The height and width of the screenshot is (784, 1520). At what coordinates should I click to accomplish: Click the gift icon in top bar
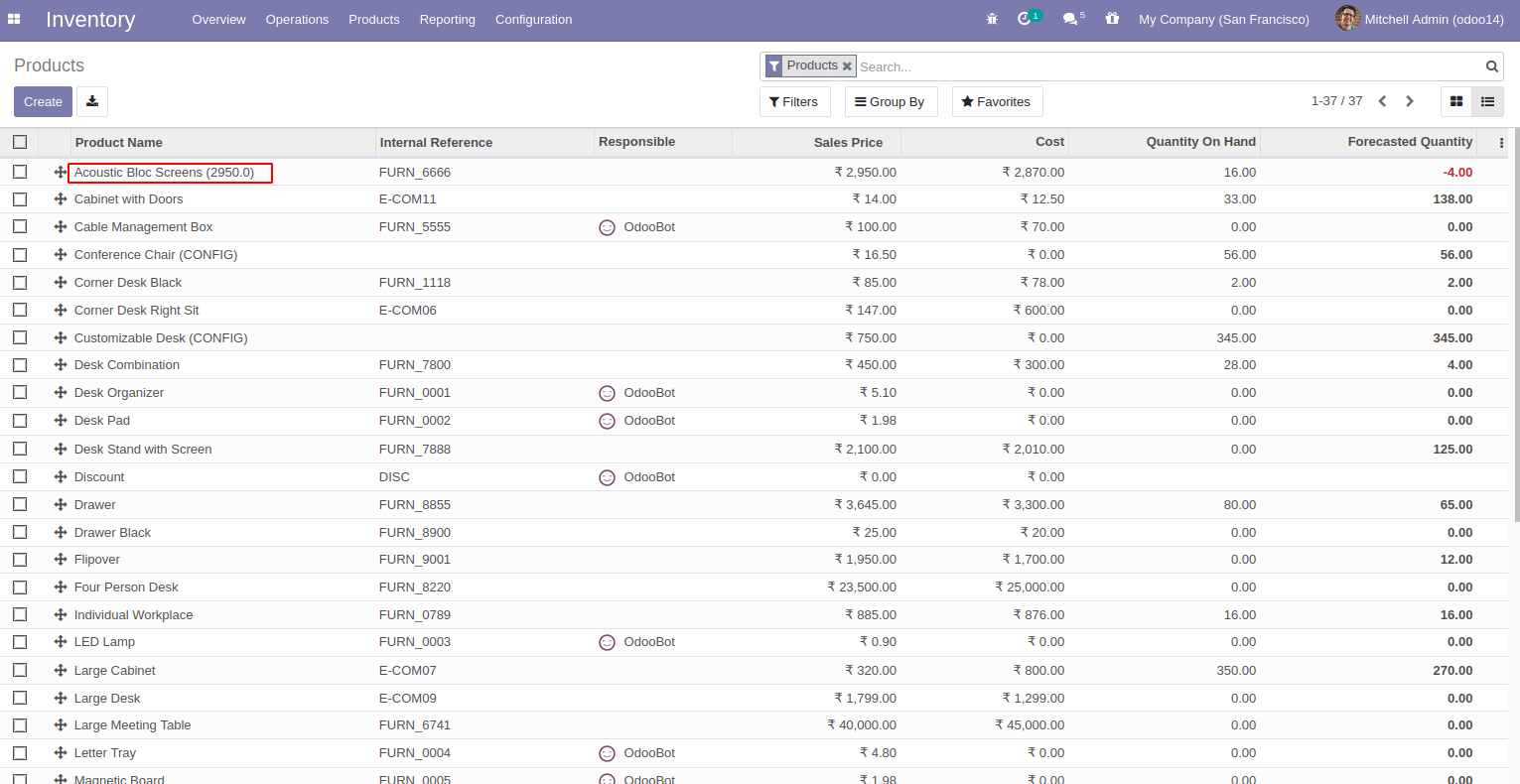pos(1112,18)
